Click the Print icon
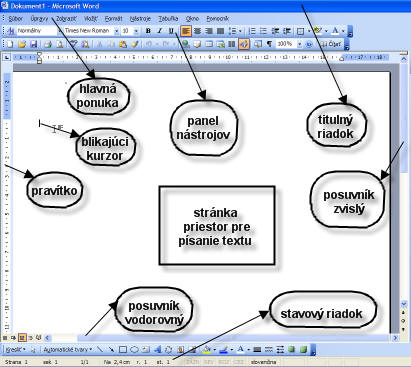The width and height of the screenshot is (411, 367). pos(48,44)
